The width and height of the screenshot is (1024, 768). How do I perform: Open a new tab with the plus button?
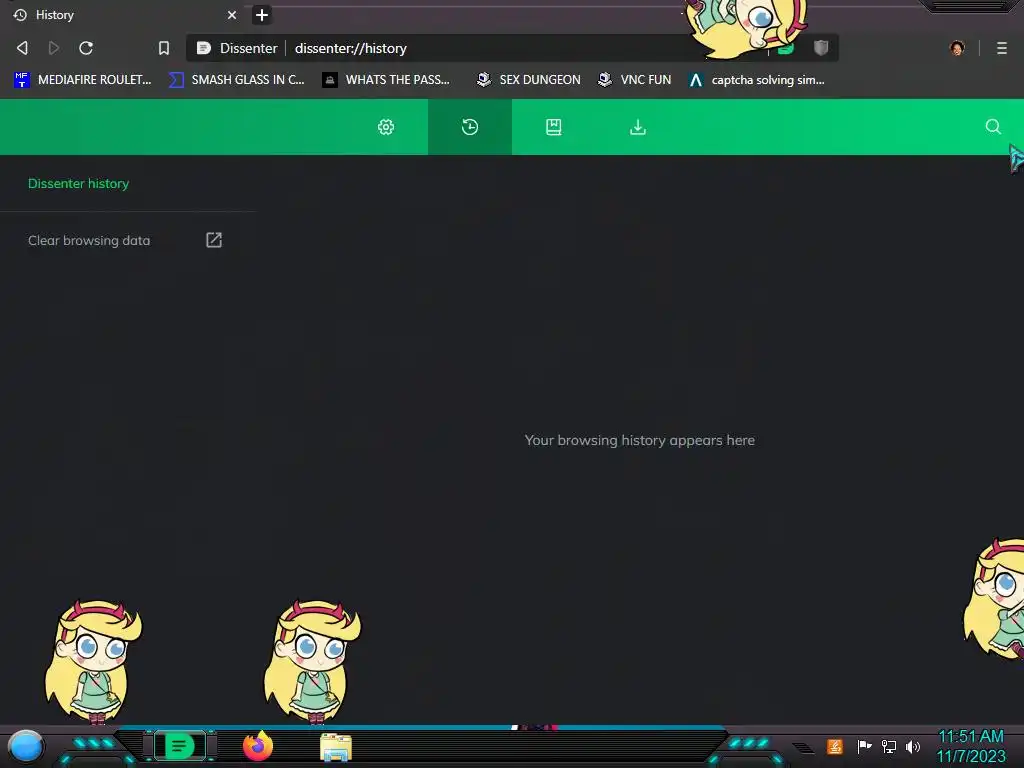[261, 14]
